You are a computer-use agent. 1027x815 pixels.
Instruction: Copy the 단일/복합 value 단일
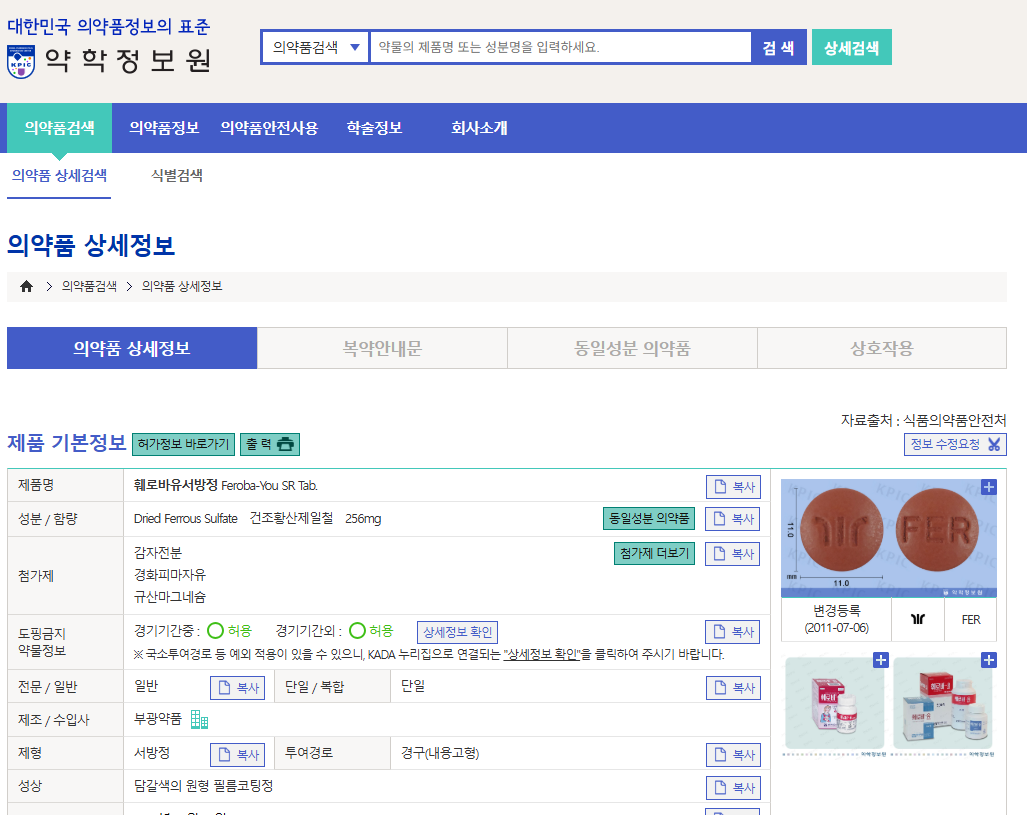tap(734, 688)
